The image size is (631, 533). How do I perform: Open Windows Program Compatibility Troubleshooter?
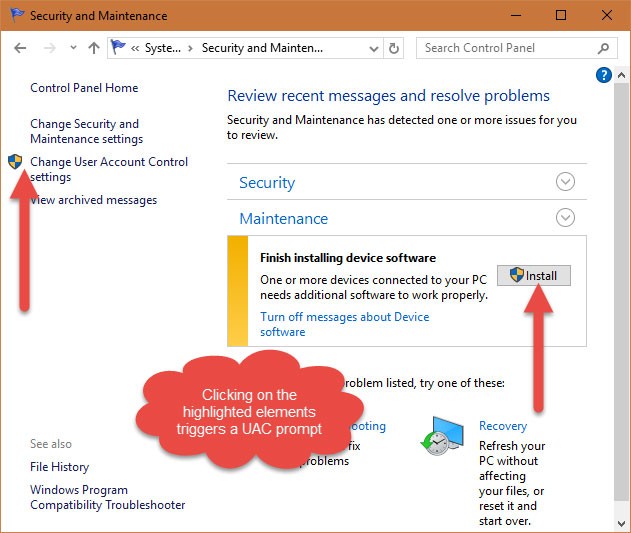click(107, 498)
